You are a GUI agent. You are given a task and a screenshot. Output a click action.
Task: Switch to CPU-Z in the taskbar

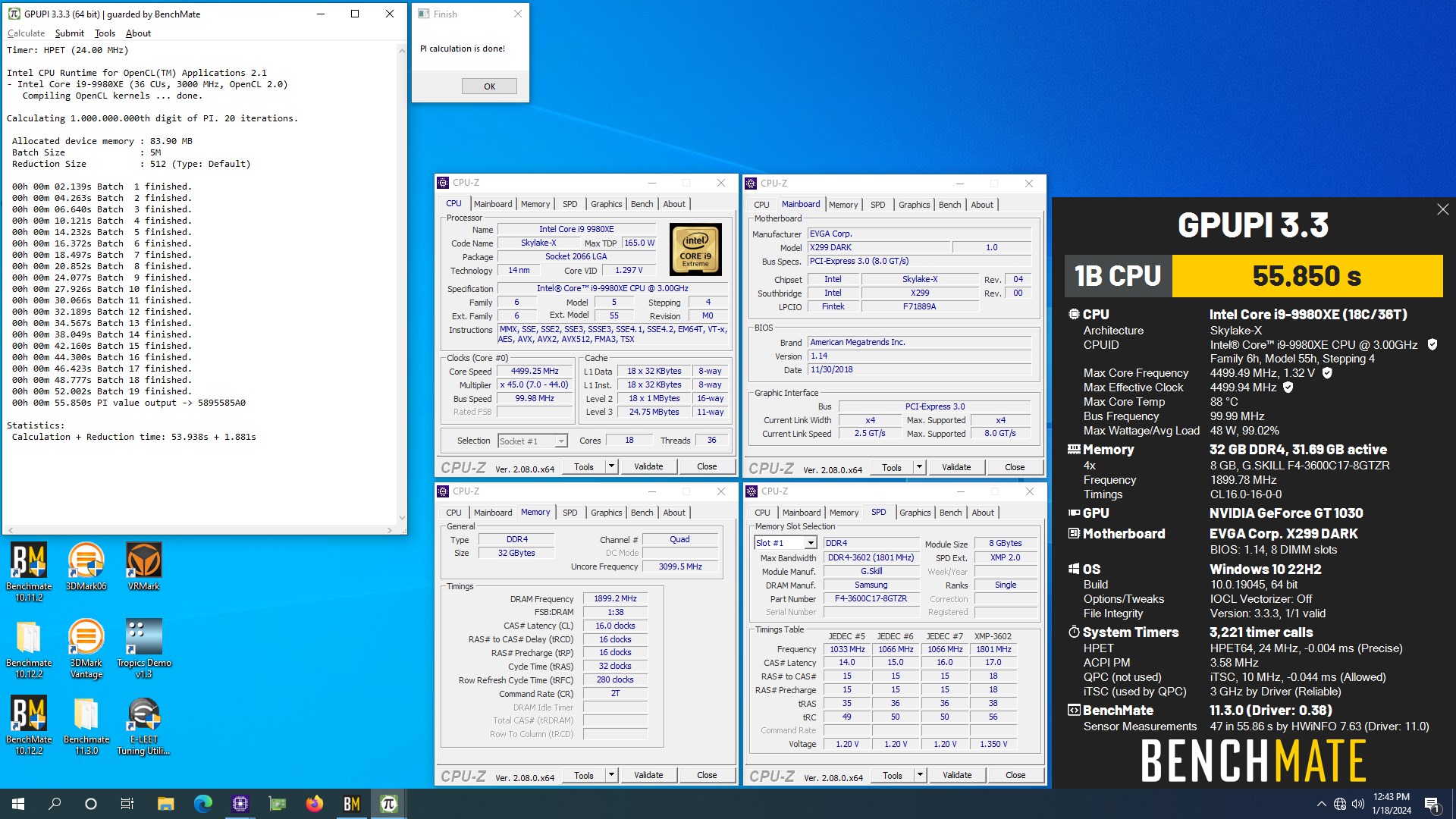[240, 804]
